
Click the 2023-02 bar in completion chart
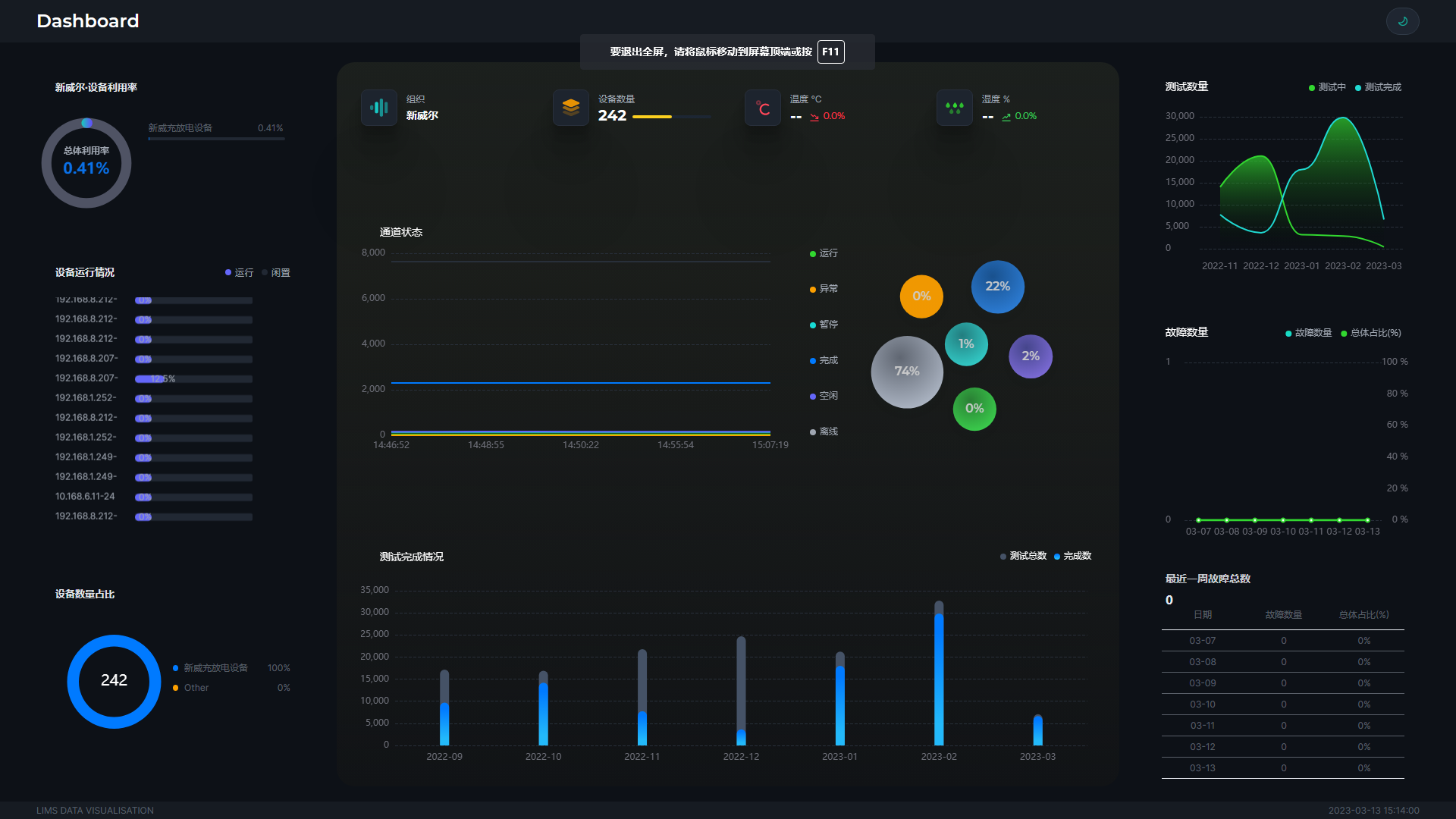pyautogui.click(x=939, y=673)
